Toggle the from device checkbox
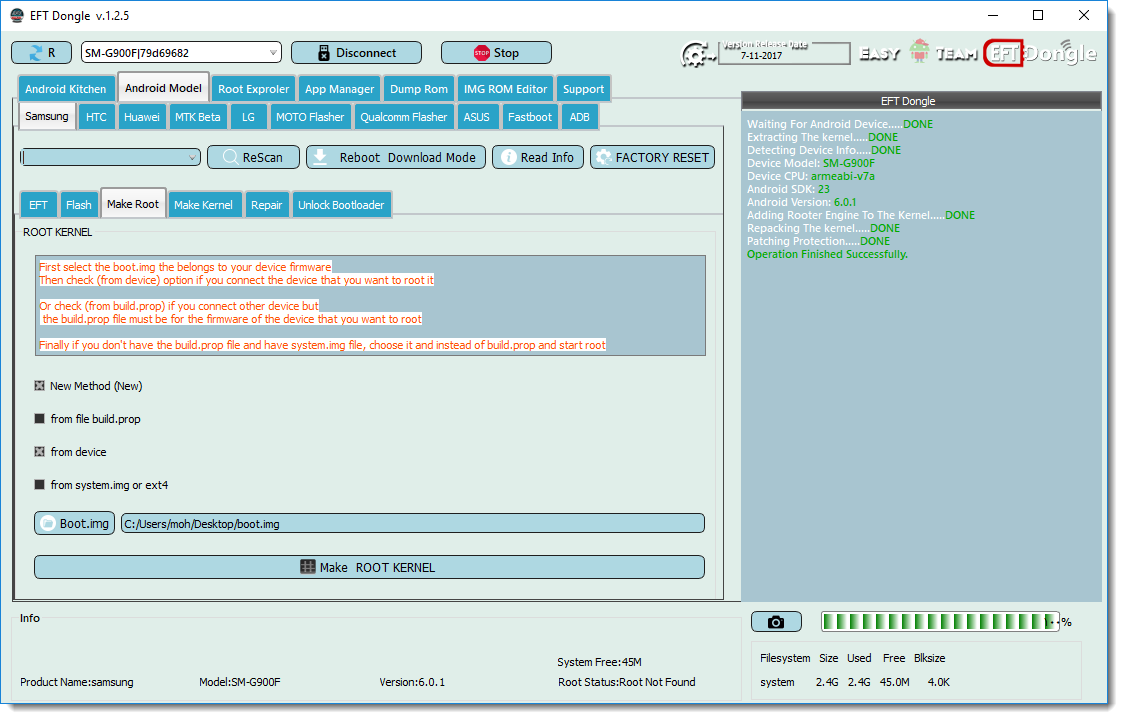This screenshot has height=719, width=1123. click(39, 452)
